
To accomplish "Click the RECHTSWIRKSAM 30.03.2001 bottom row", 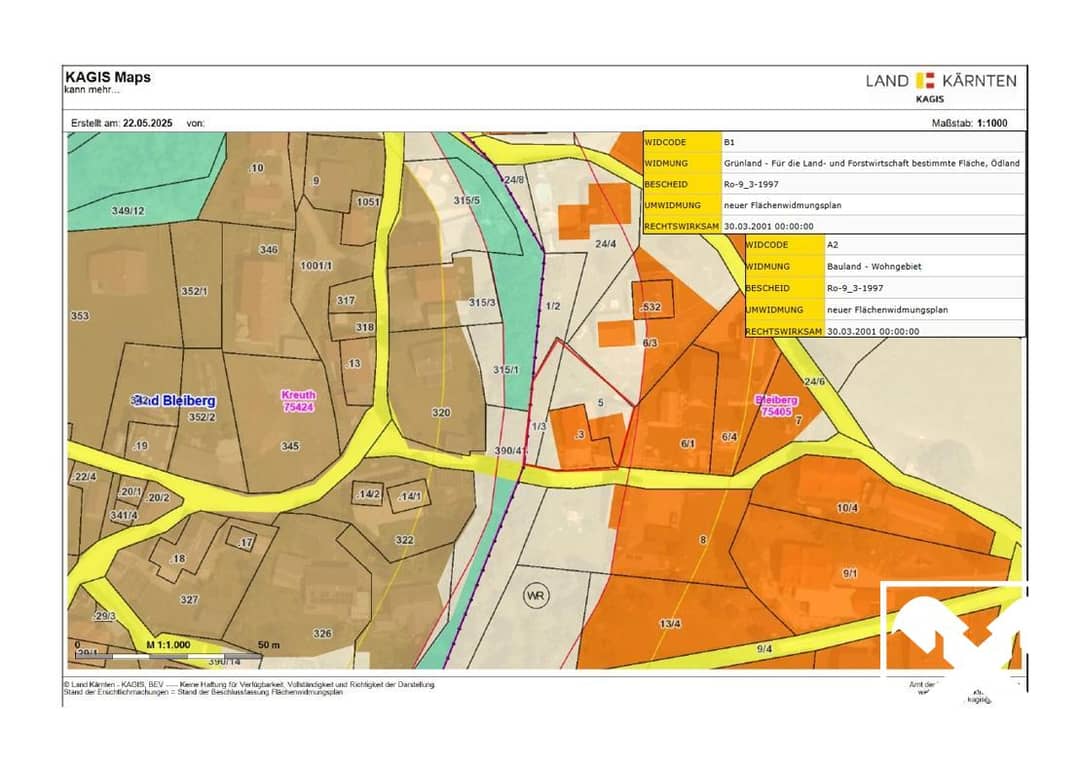I will click(x=885, y=331).
